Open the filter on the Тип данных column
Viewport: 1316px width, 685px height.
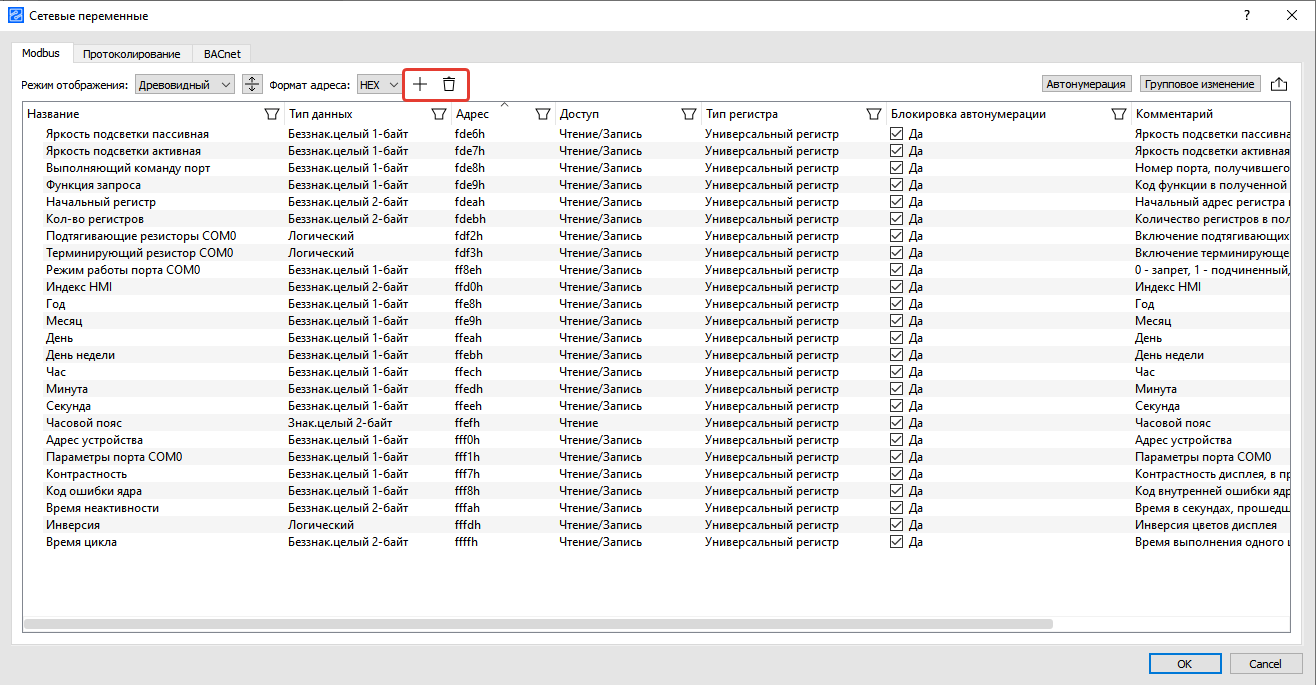click(x=438, y=114)
